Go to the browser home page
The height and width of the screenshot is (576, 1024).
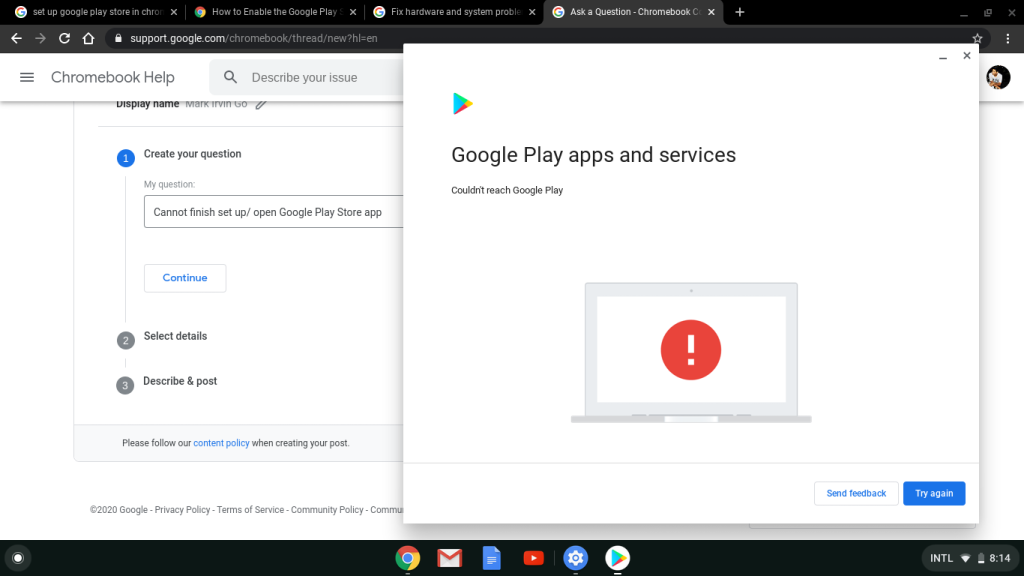pos(88,39)
